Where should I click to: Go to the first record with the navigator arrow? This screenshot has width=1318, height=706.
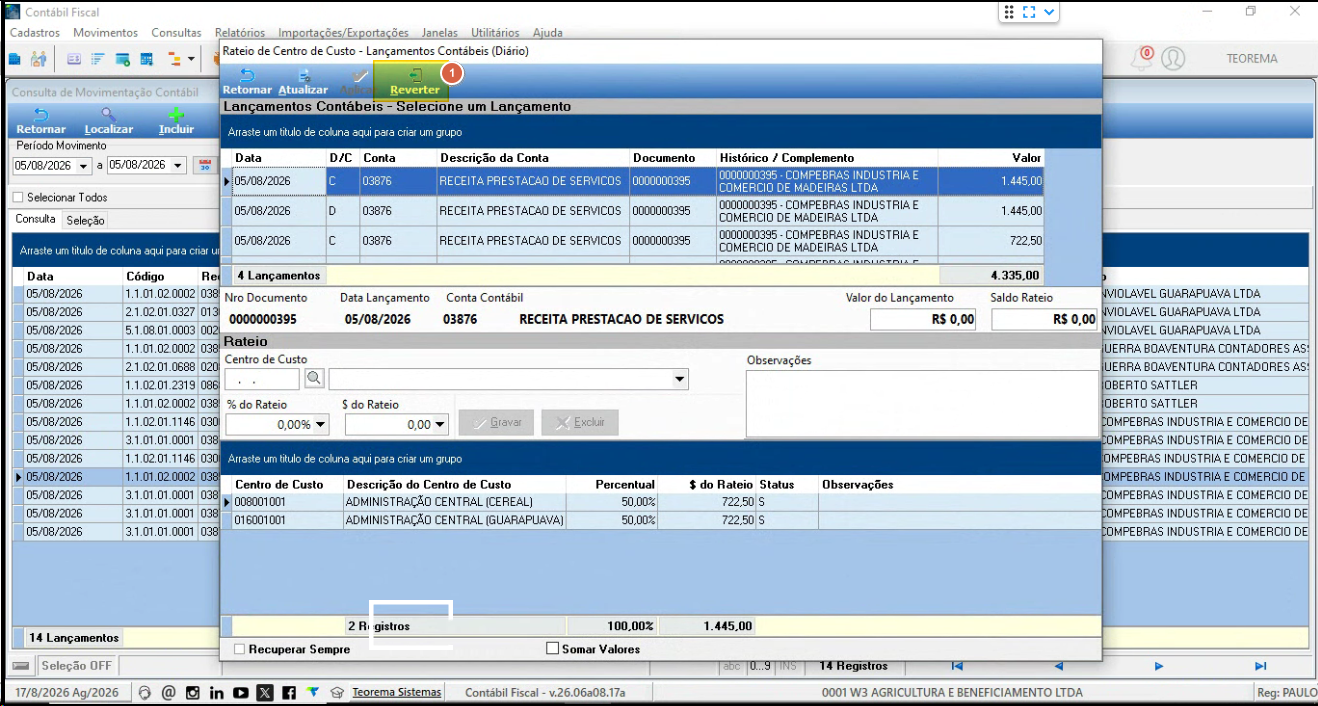(957, 666)
